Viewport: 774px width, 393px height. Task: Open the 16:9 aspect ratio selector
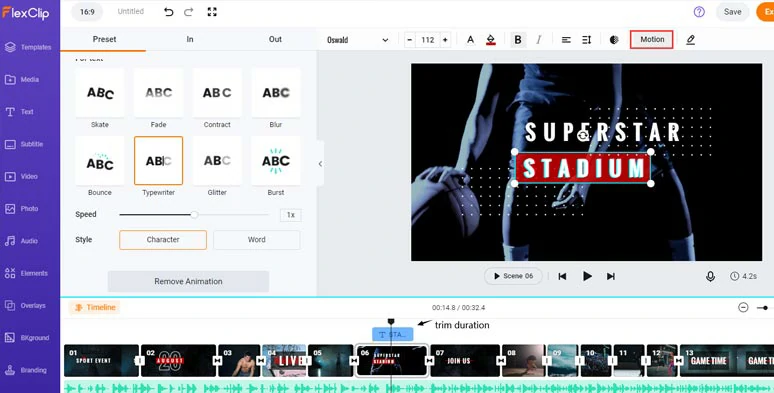[x=87, y=12]
